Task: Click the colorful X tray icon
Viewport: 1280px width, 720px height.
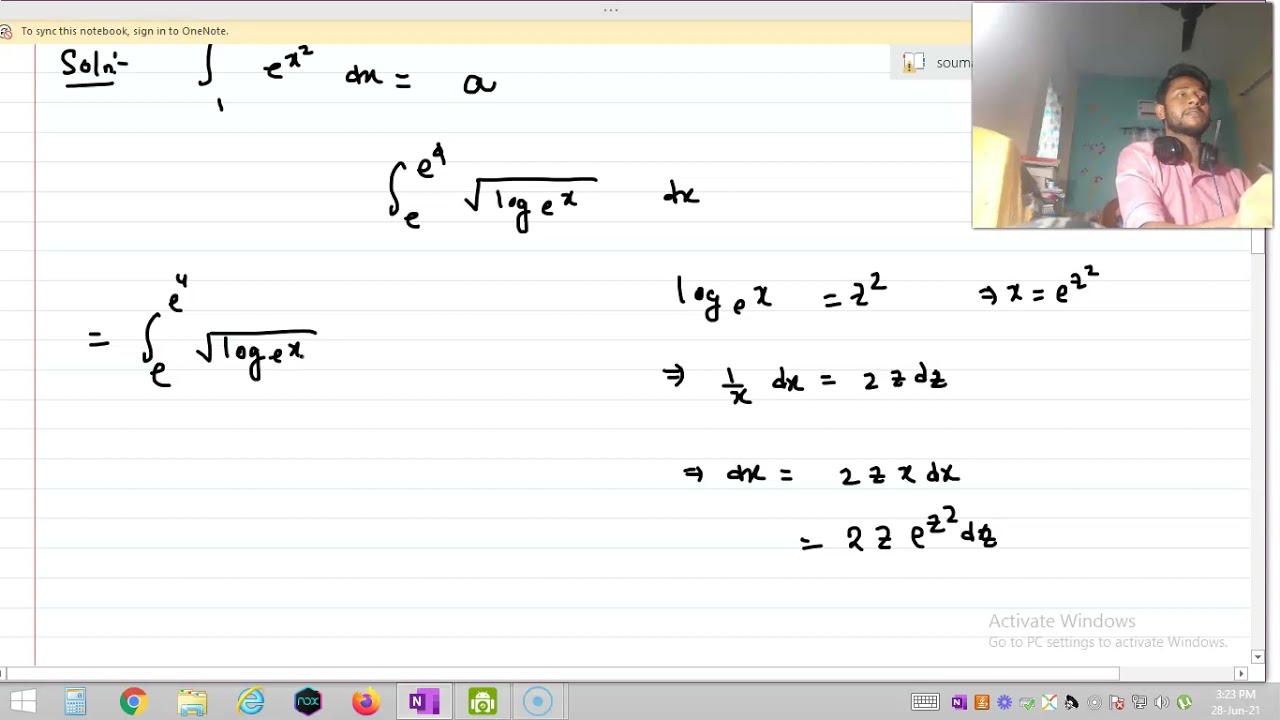Action: point(1049,703)
